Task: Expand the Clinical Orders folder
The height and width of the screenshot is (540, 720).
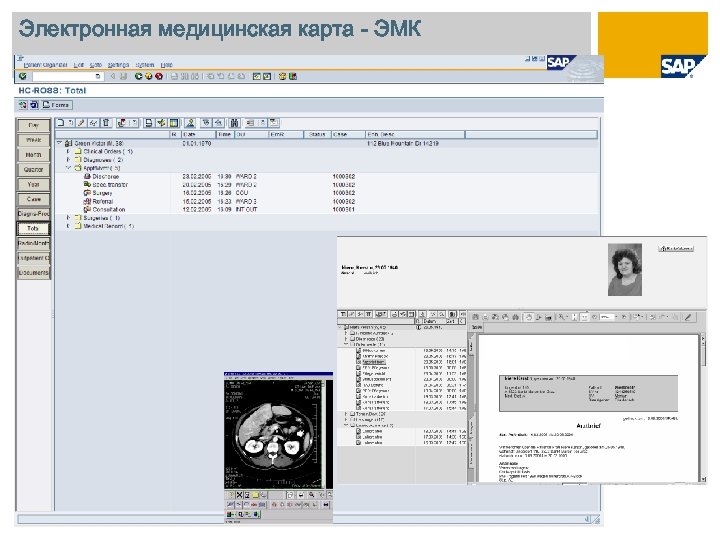Action: click(68, 151)
